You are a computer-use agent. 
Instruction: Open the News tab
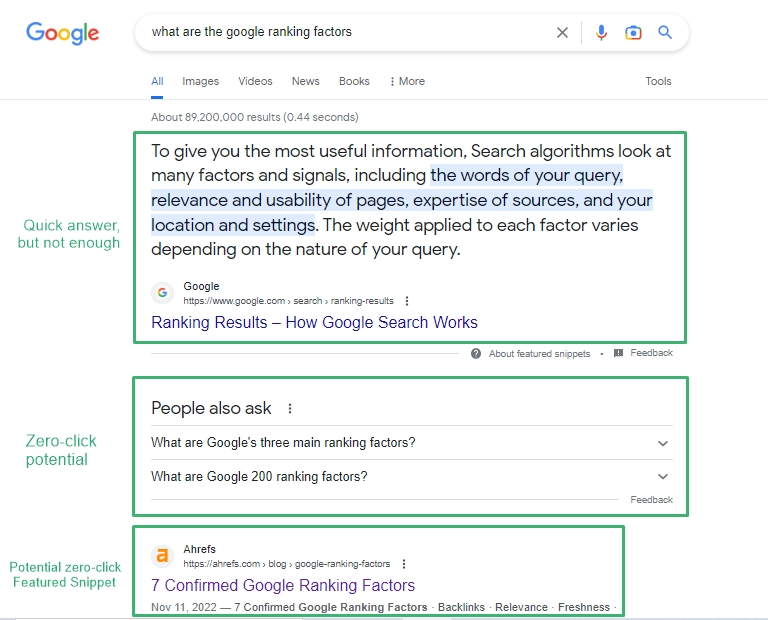point(305,81)
